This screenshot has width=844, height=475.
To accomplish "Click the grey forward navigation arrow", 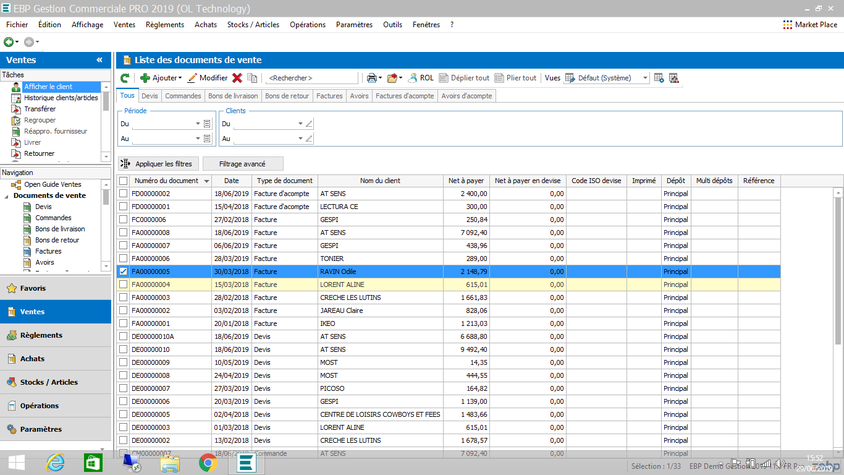I will pyautogui.click(x=29, y=41).
